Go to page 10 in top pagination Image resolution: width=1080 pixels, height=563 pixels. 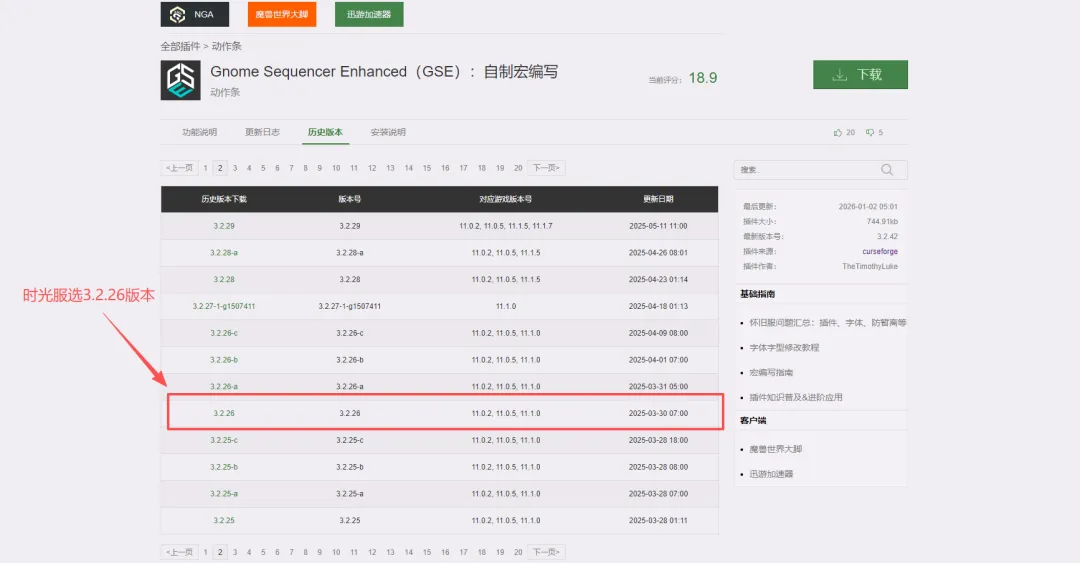tap(336, 168)
